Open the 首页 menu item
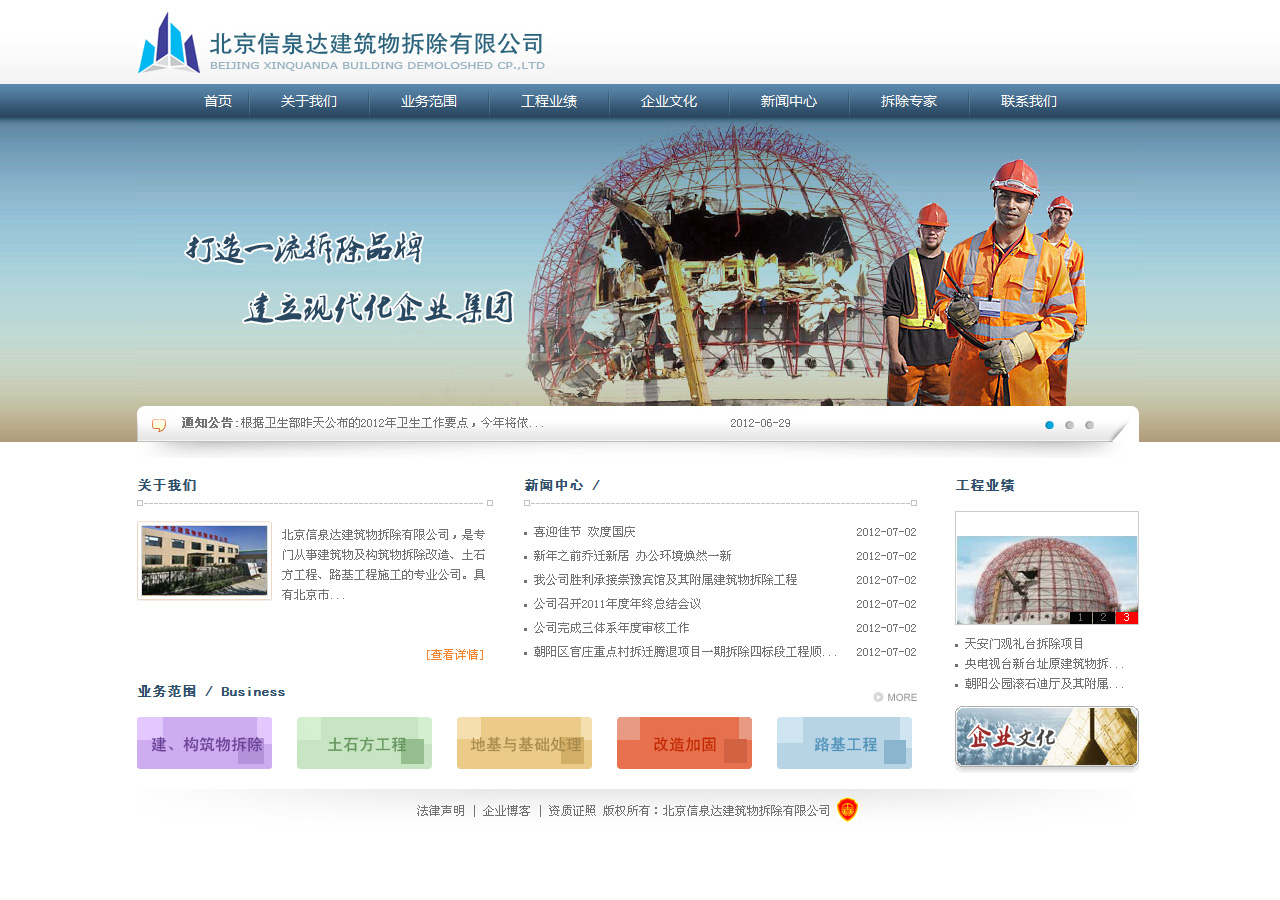The image size is (1280, 900). 218,101
